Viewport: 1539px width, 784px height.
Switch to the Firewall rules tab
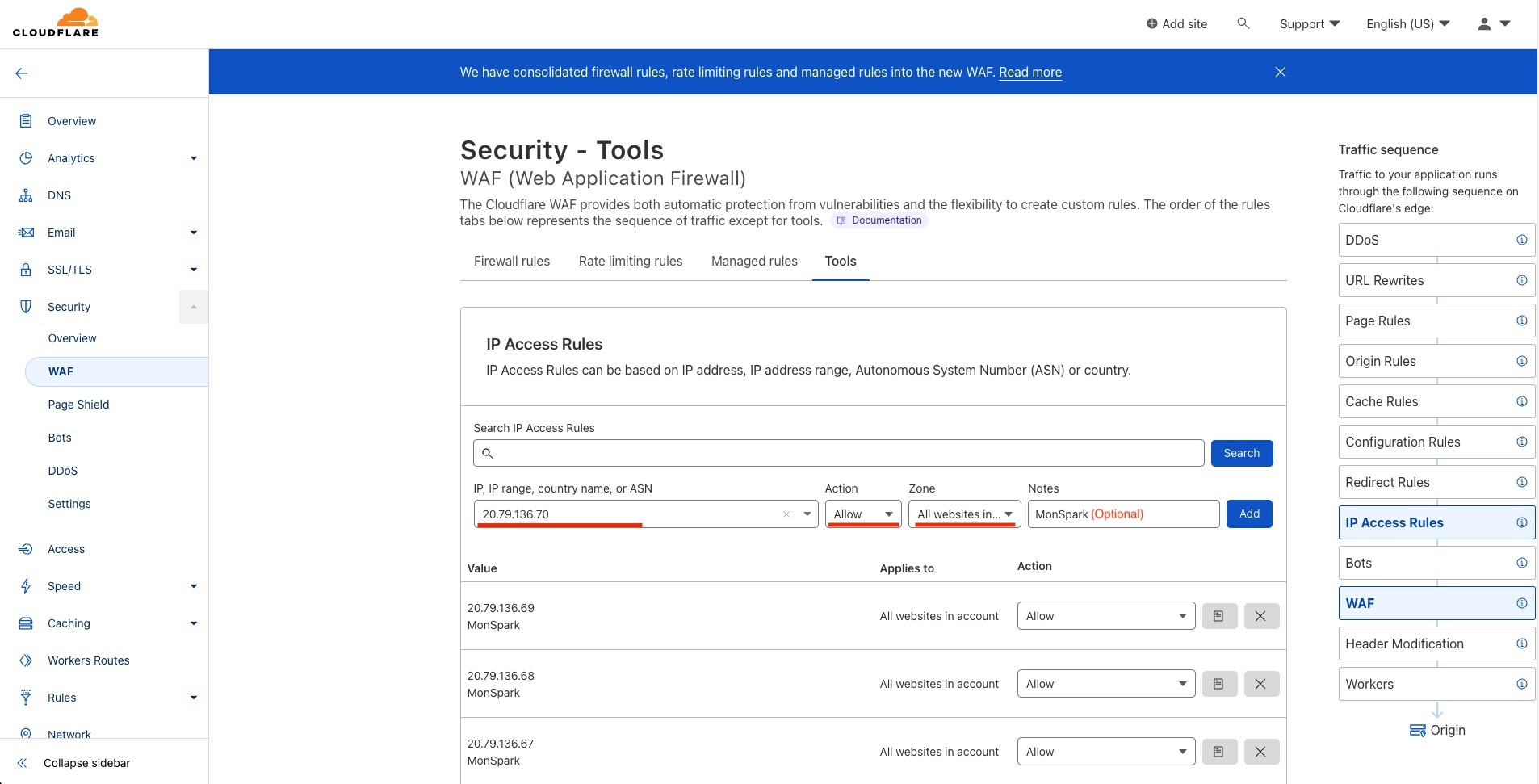pos(512,261)
